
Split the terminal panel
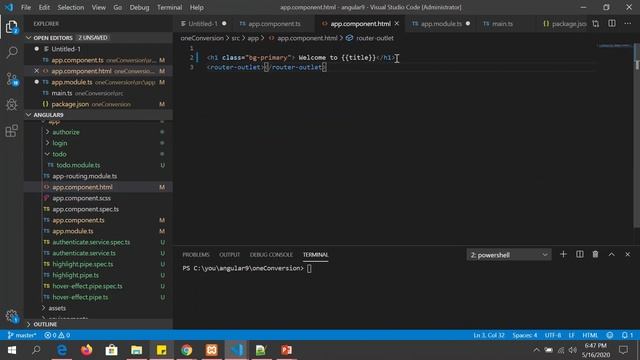pos(580,254)
